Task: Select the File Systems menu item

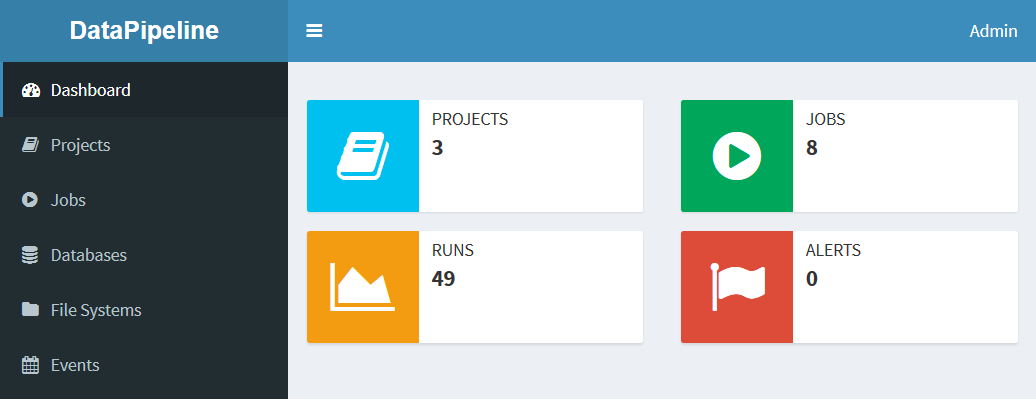Action: click(x=144, y=310)
